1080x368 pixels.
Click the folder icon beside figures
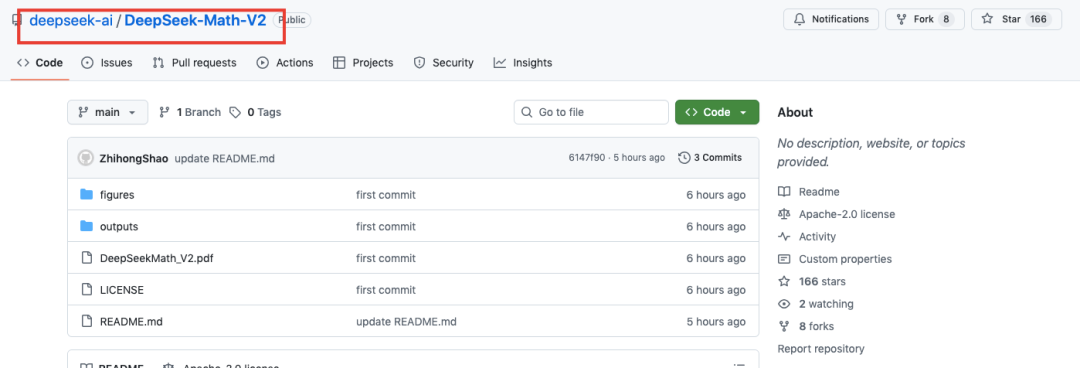[x=86, y=195]
